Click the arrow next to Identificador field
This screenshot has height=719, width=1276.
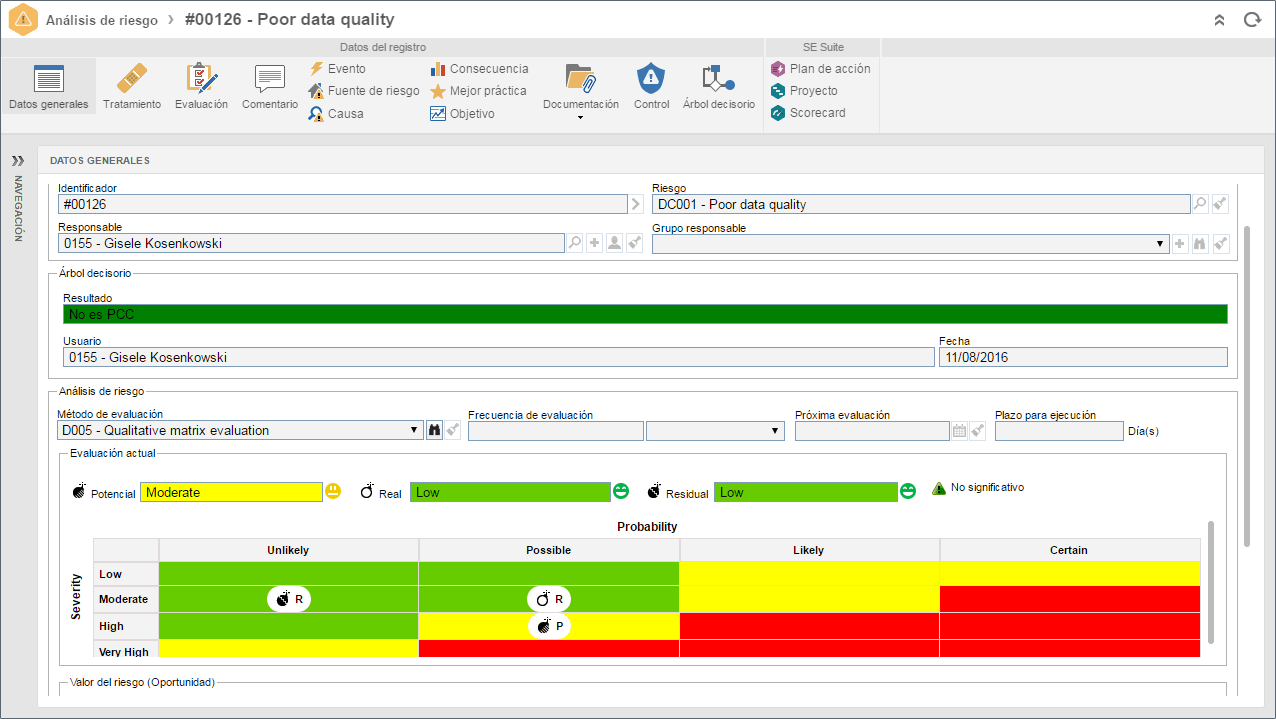tap(636, 204)
